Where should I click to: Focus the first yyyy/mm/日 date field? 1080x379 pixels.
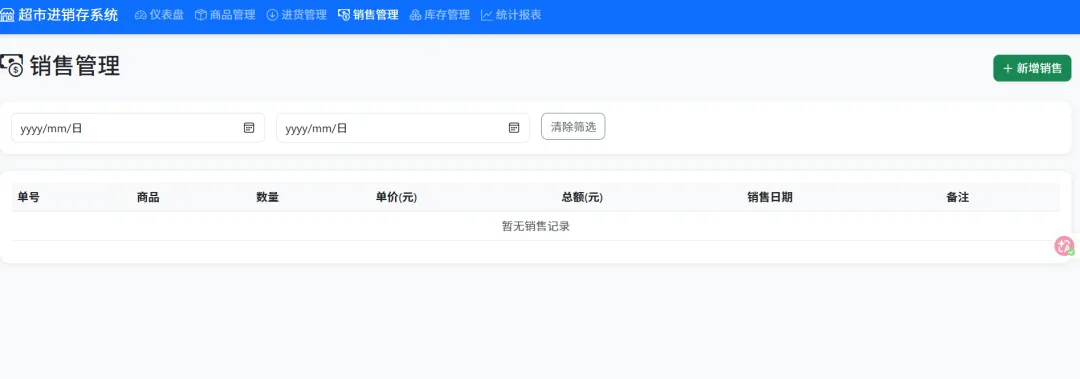click(138, 128)
